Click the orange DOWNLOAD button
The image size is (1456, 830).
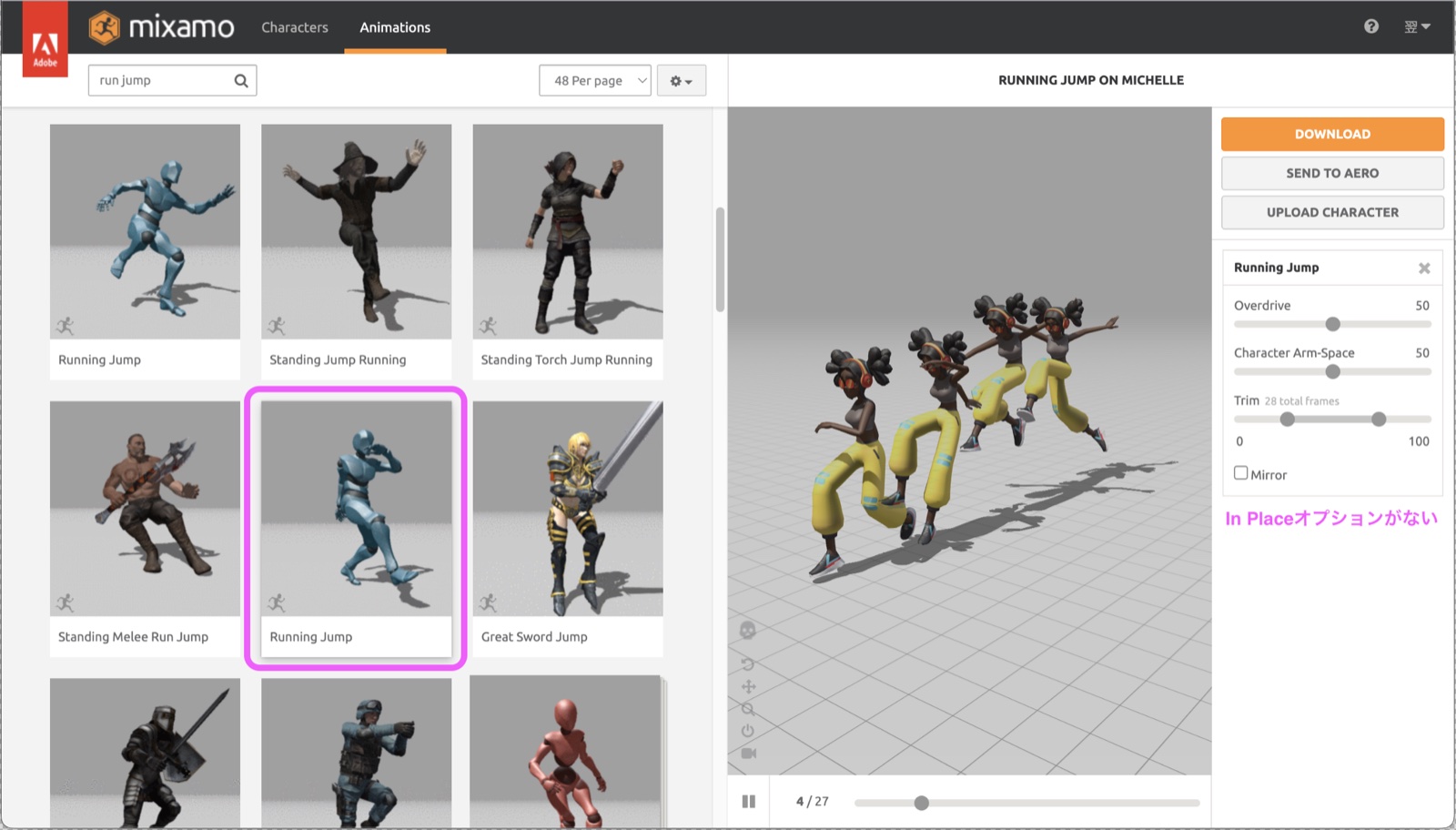coord(1332,134)
